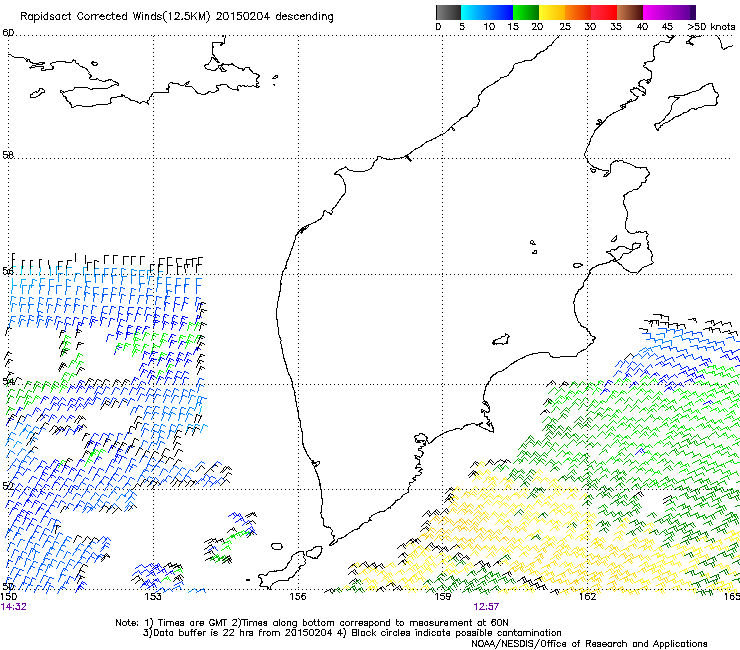This screenshot has width=740, height=650.
Task: Click the purple pass time 12:57
Action: point(487,607)
